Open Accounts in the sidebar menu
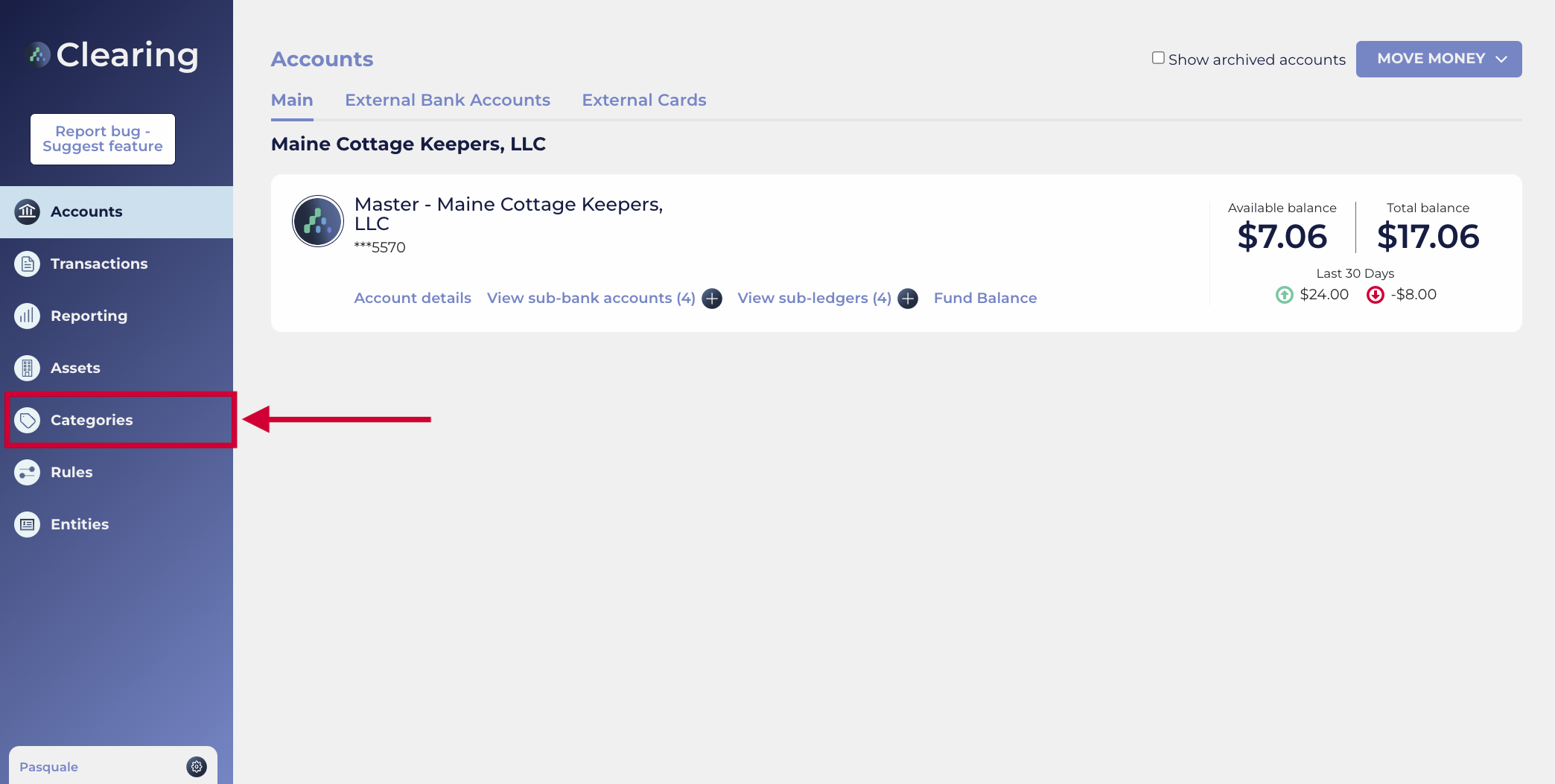The height and width of the screenshot is (784, 1555). tap(116, 211)
